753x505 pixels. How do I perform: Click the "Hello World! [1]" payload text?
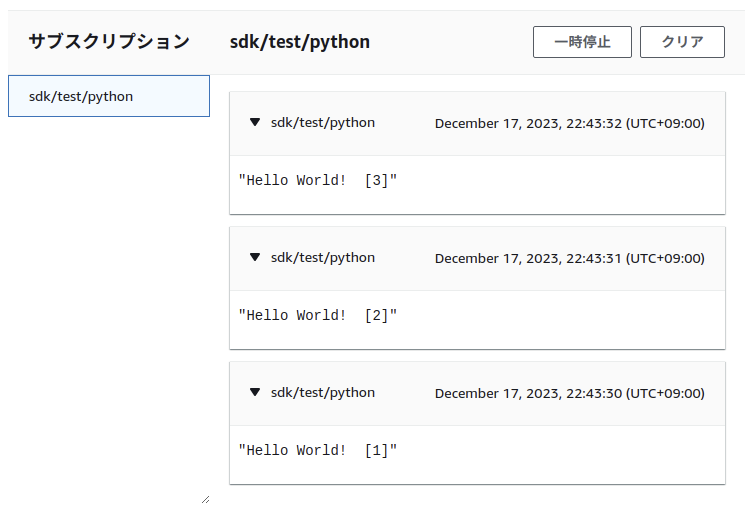coord(318,450)
